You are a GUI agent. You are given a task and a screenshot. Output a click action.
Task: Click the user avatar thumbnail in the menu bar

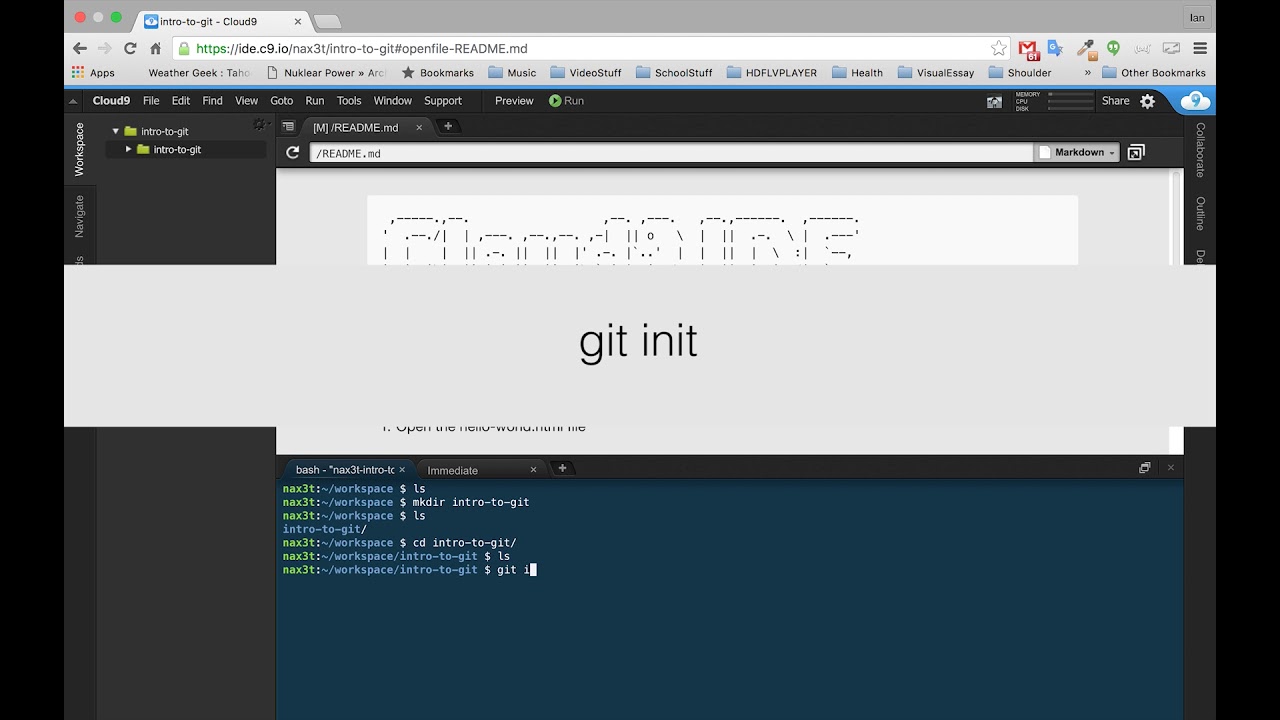pos(994,101)
